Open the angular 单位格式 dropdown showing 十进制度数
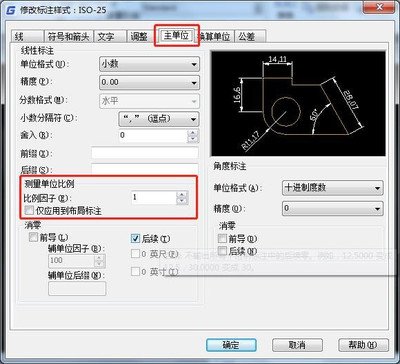 [x=332, y=188]
